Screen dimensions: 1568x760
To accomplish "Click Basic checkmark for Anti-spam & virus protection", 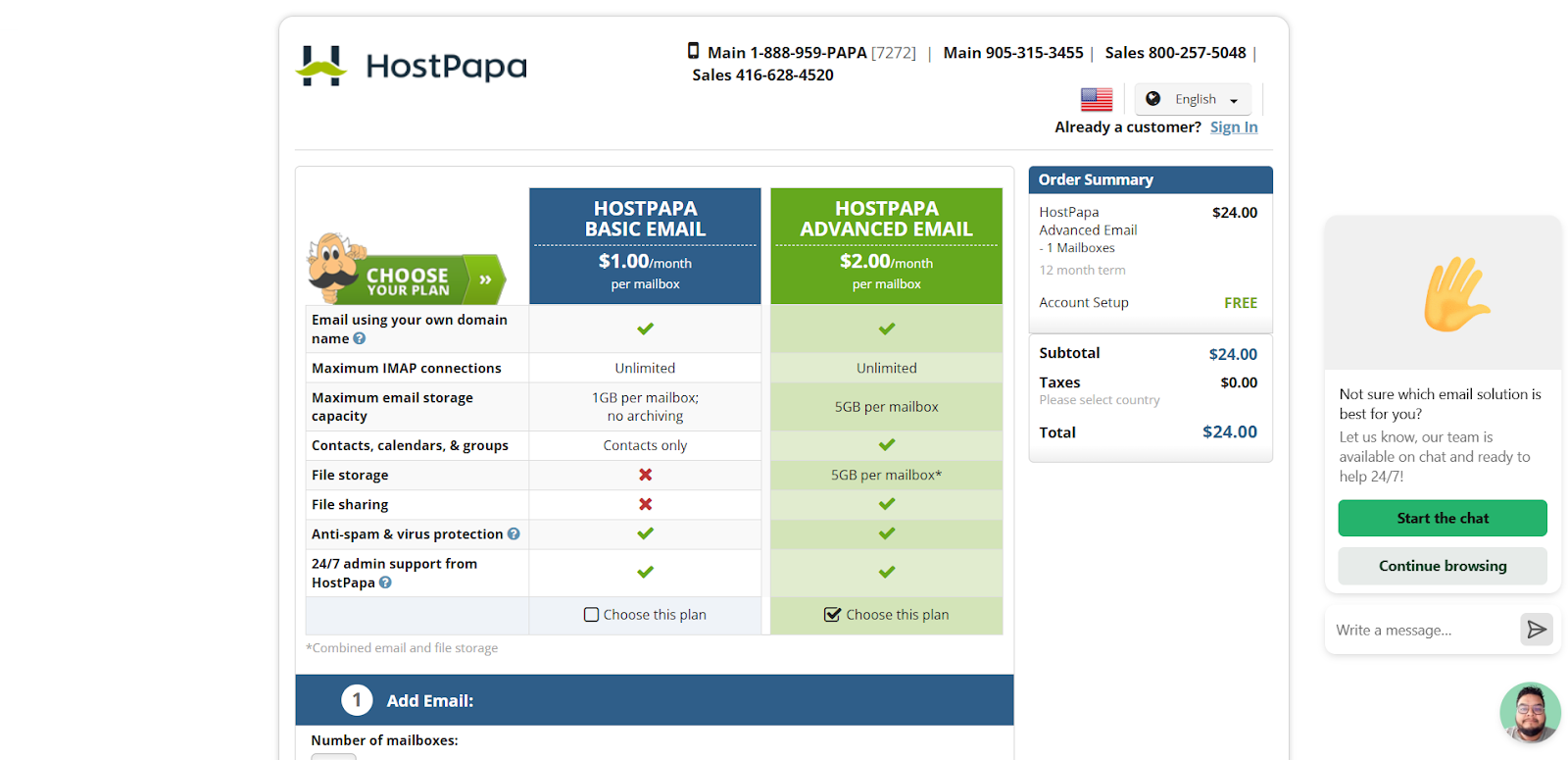I will 645,533.
